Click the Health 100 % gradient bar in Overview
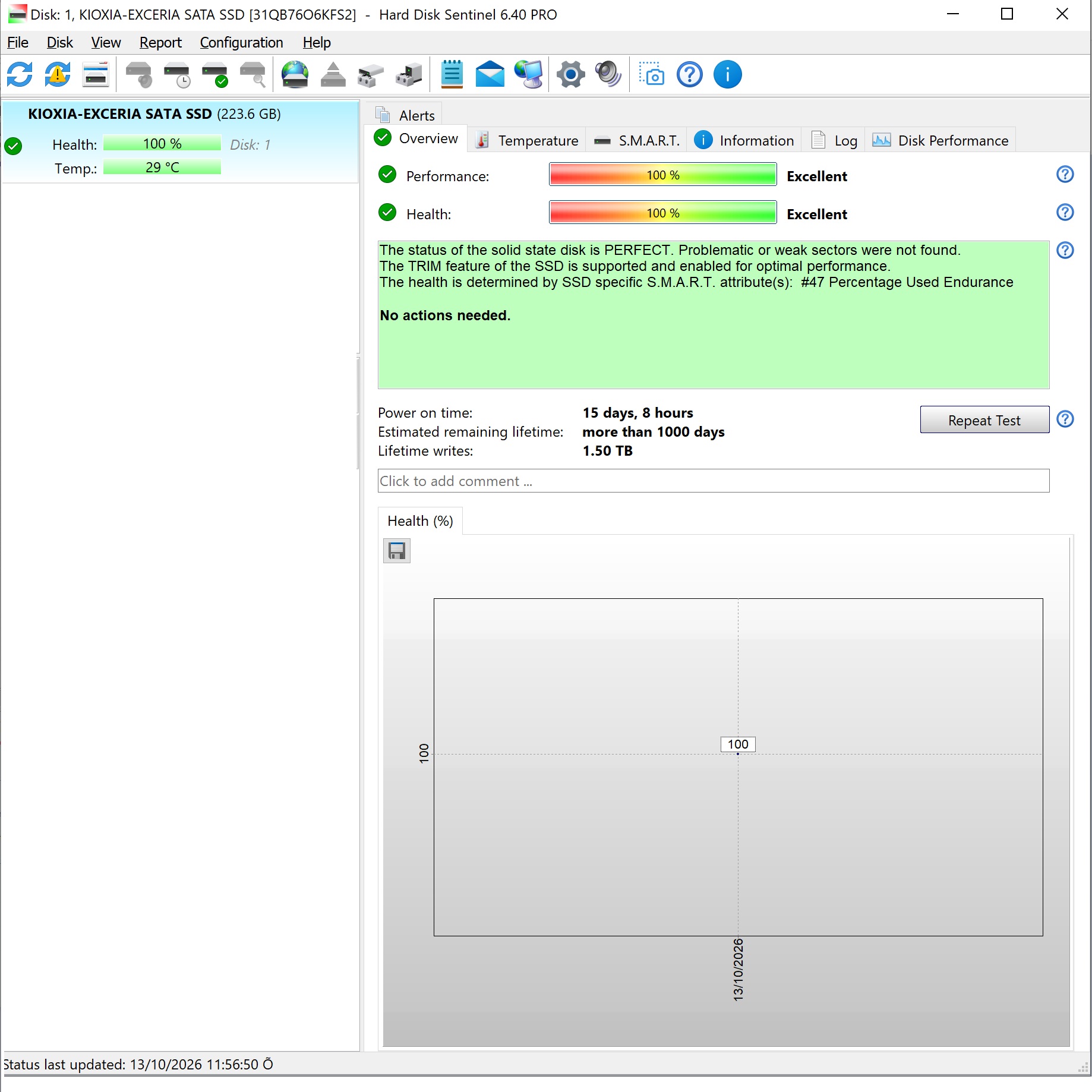 (x=663, y=213)
